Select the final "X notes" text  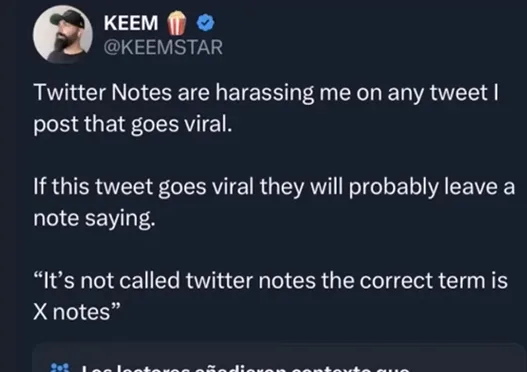pyautogui.click(x=77, y=312)
